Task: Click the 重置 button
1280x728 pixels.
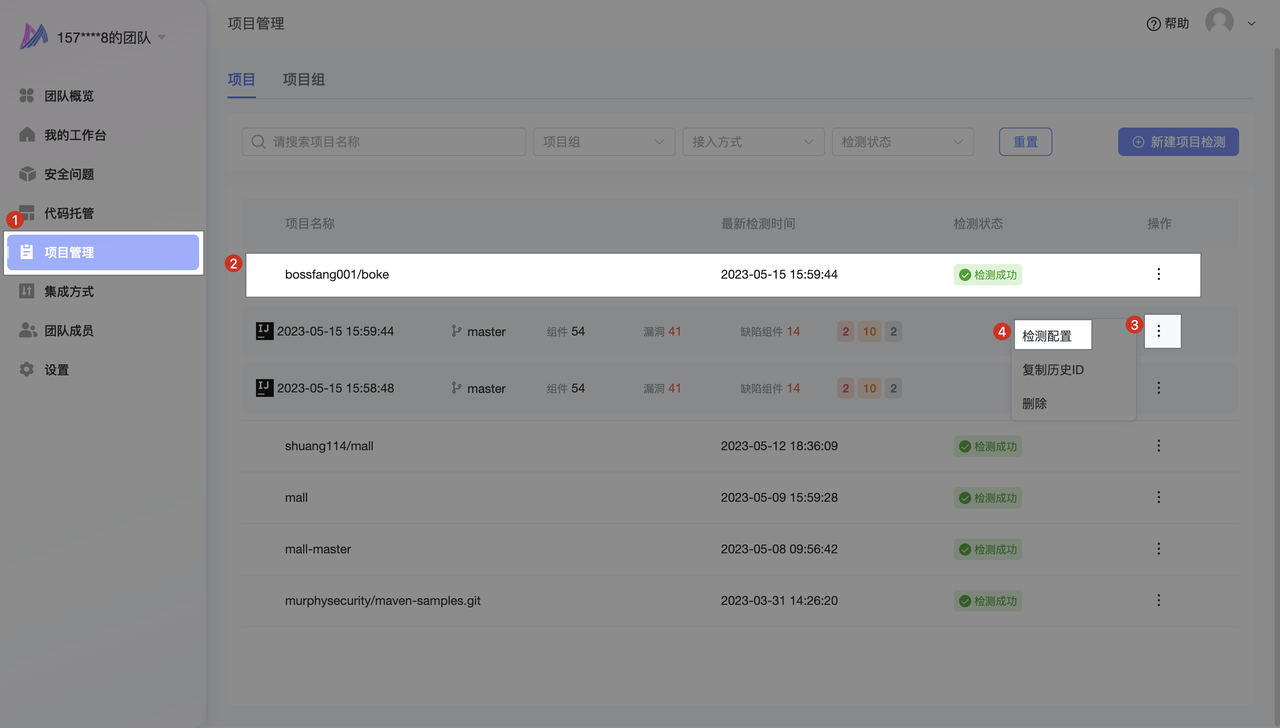Action: pos(1025,142)
